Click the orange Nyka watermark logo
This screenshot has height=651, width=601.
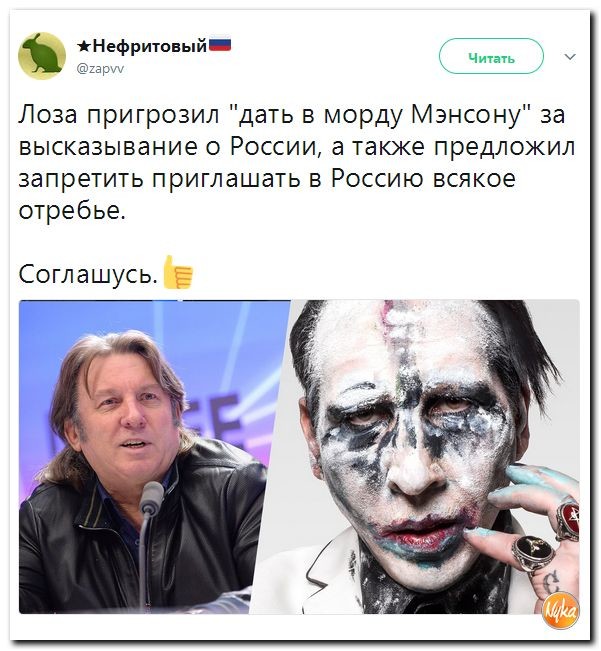pos(561,610)
